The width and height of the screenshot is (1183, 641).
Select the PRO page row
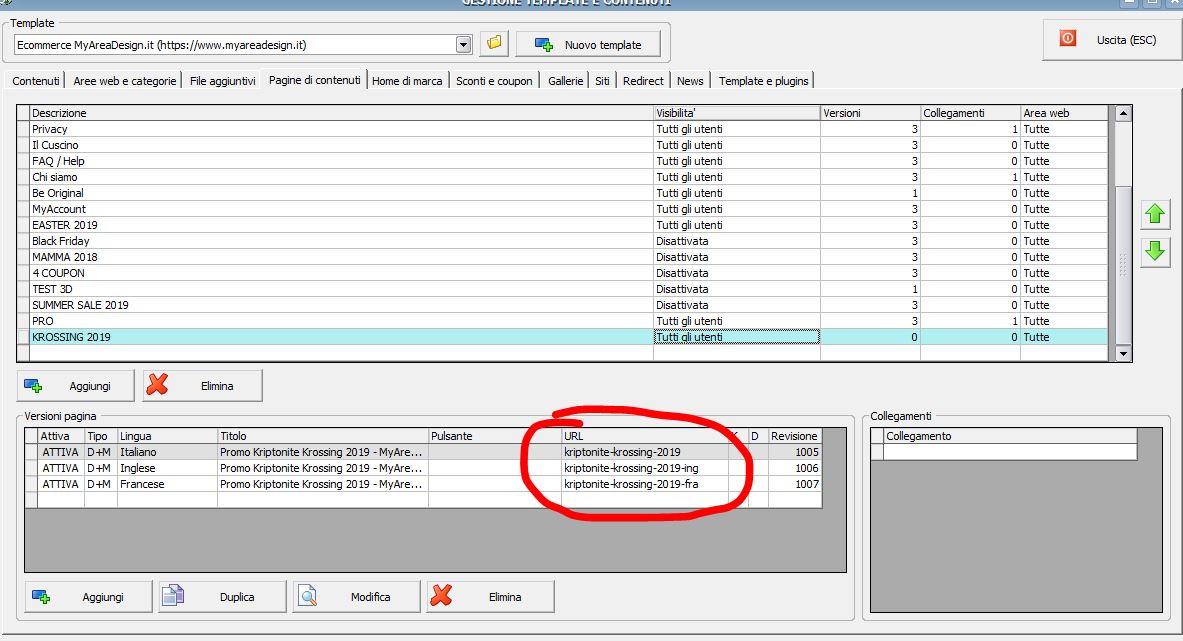pyautogui.click(x=562, y=320)
